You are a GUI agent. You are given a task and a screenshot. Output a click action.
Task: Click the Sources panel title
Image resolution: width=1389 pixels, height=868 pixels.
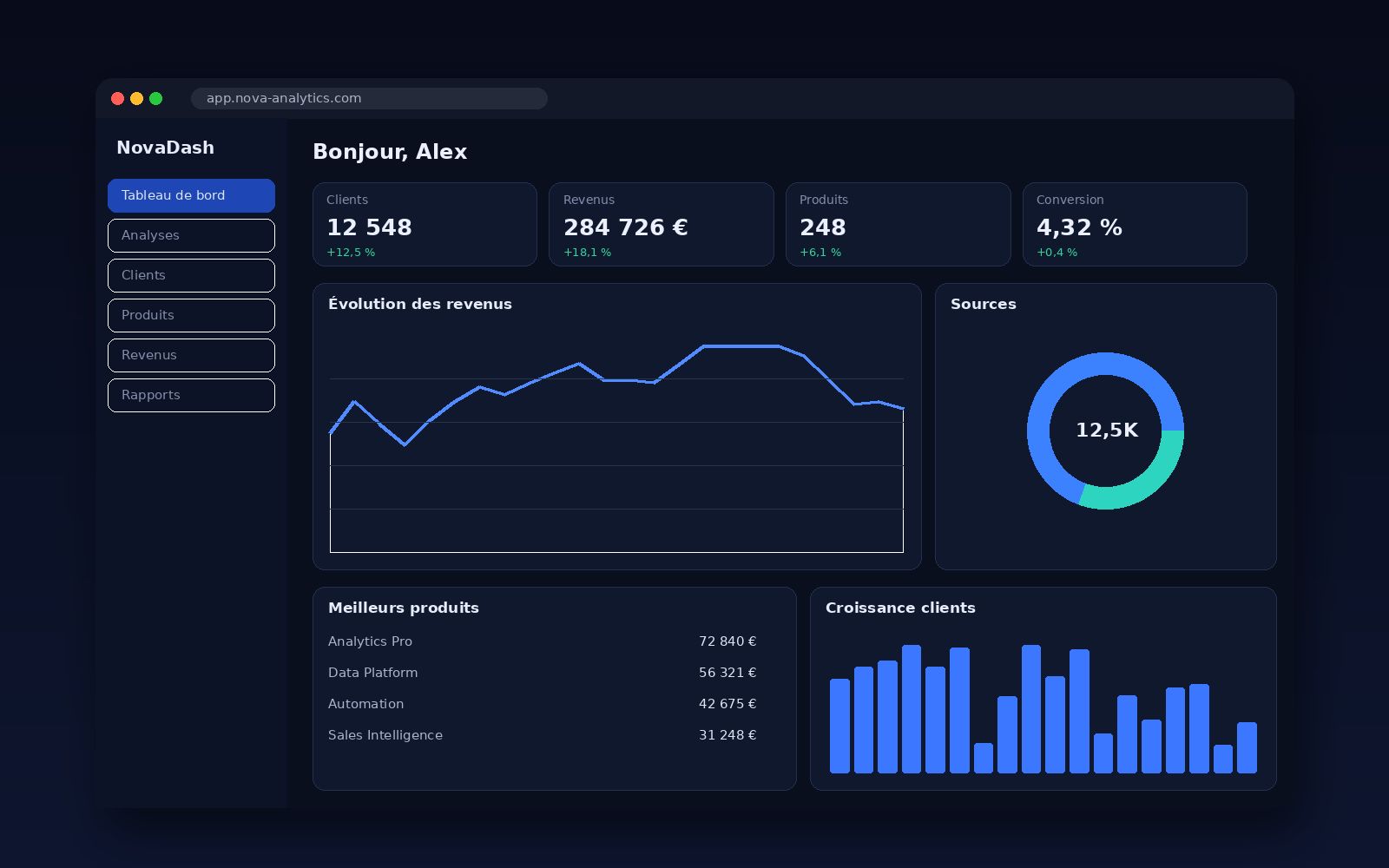click(x=983, y=304)
